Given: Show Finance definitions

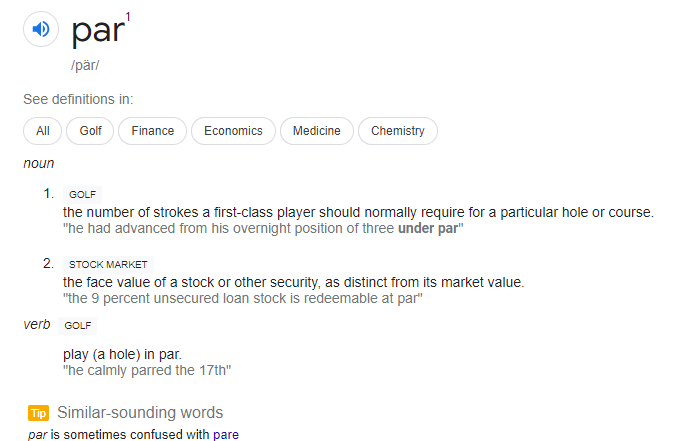Looking at the screenshot, I should tap(153, 131).
